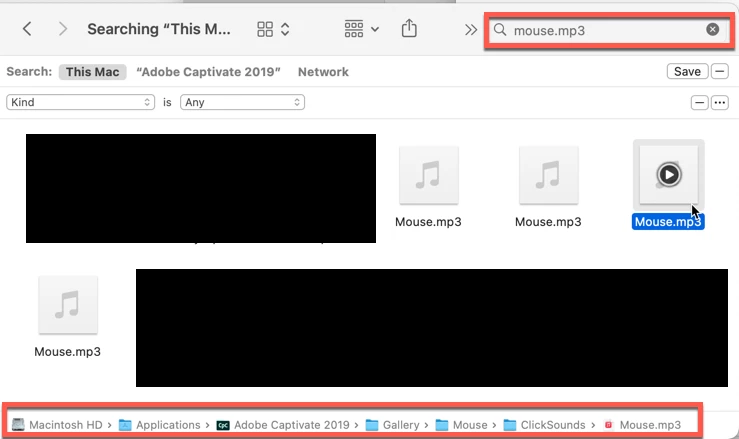739x439 pixels.
Task: Go back with the left chevron
Action: coord(27,29)
